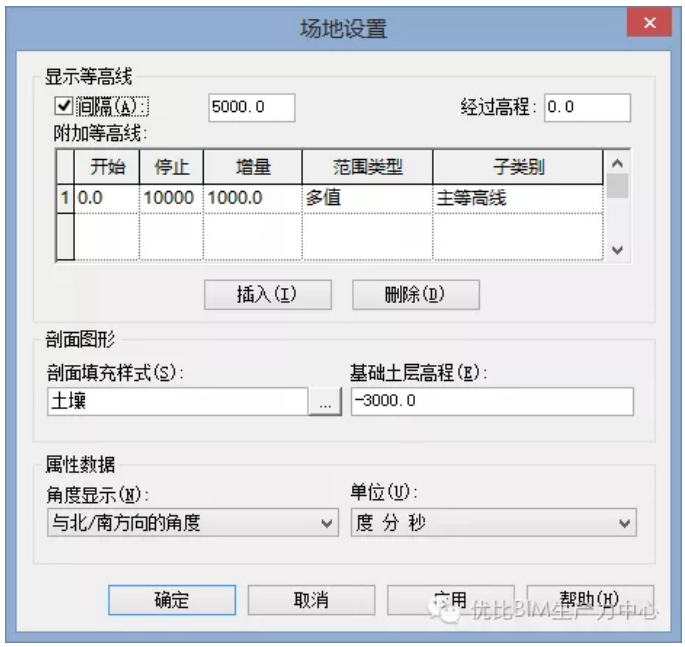Open the 多值 range type cell

coord(367,198)
